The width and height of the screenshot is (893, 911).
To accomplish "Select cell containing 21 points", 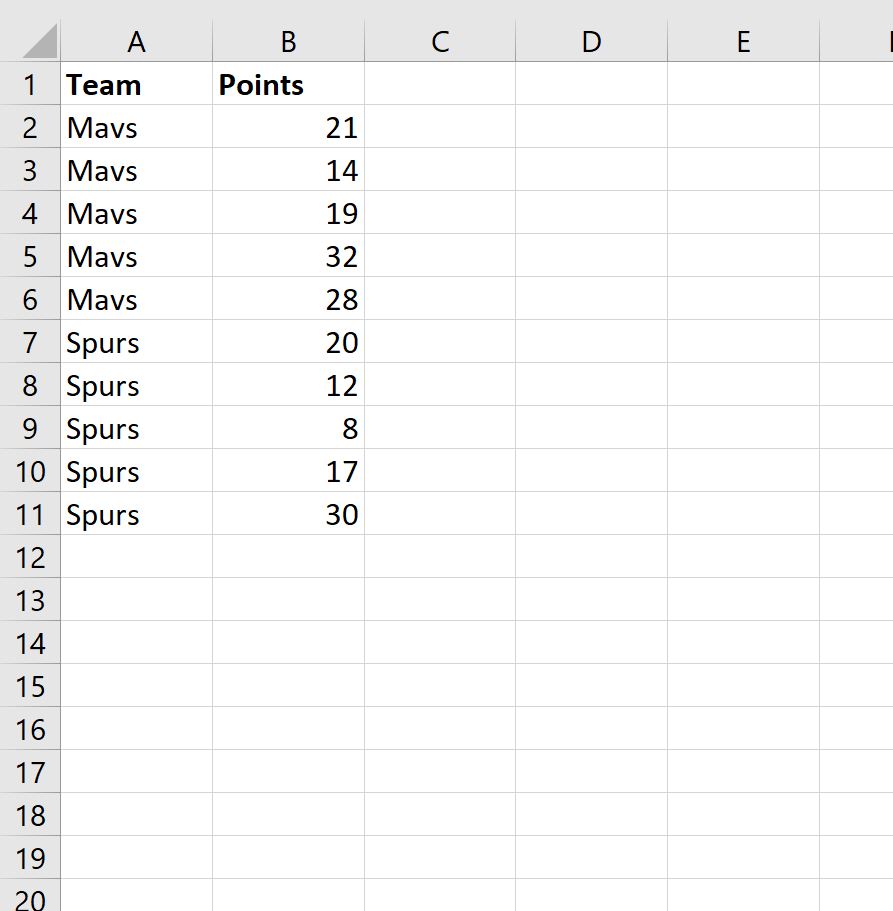I will (289, 127).
